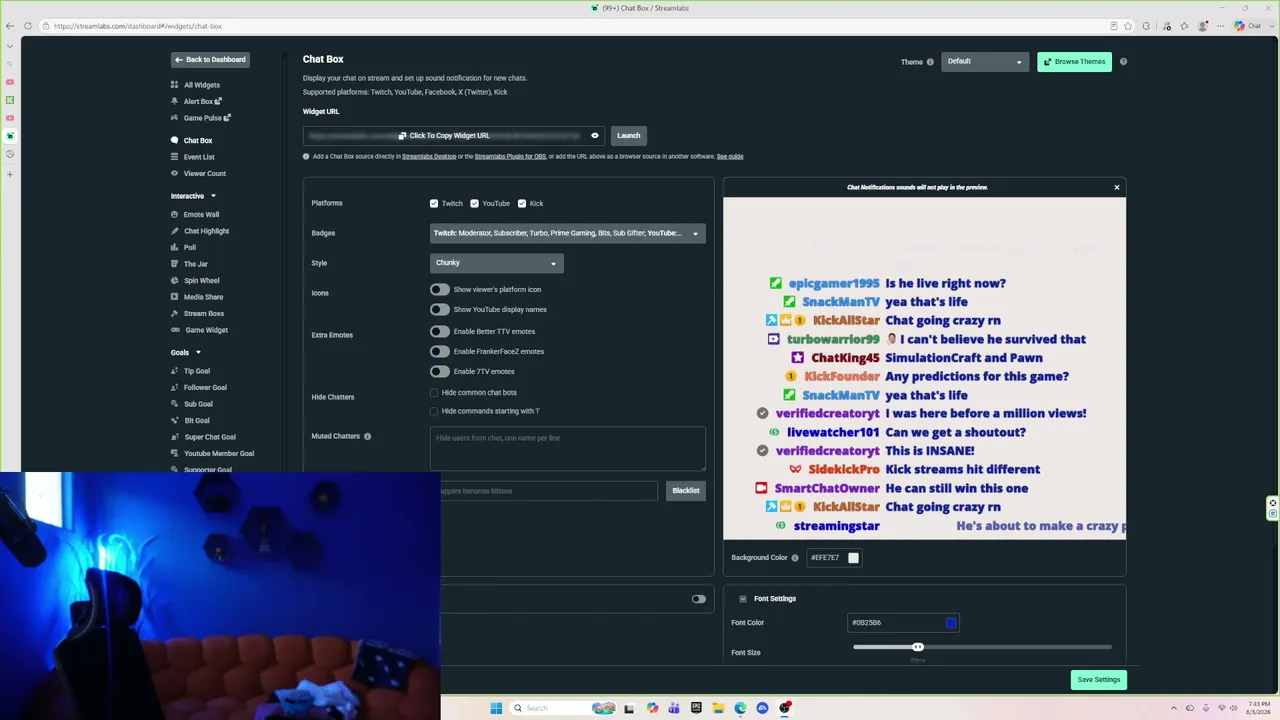Uncheck the YouTube platform checkbox

(x=474, y=204)
